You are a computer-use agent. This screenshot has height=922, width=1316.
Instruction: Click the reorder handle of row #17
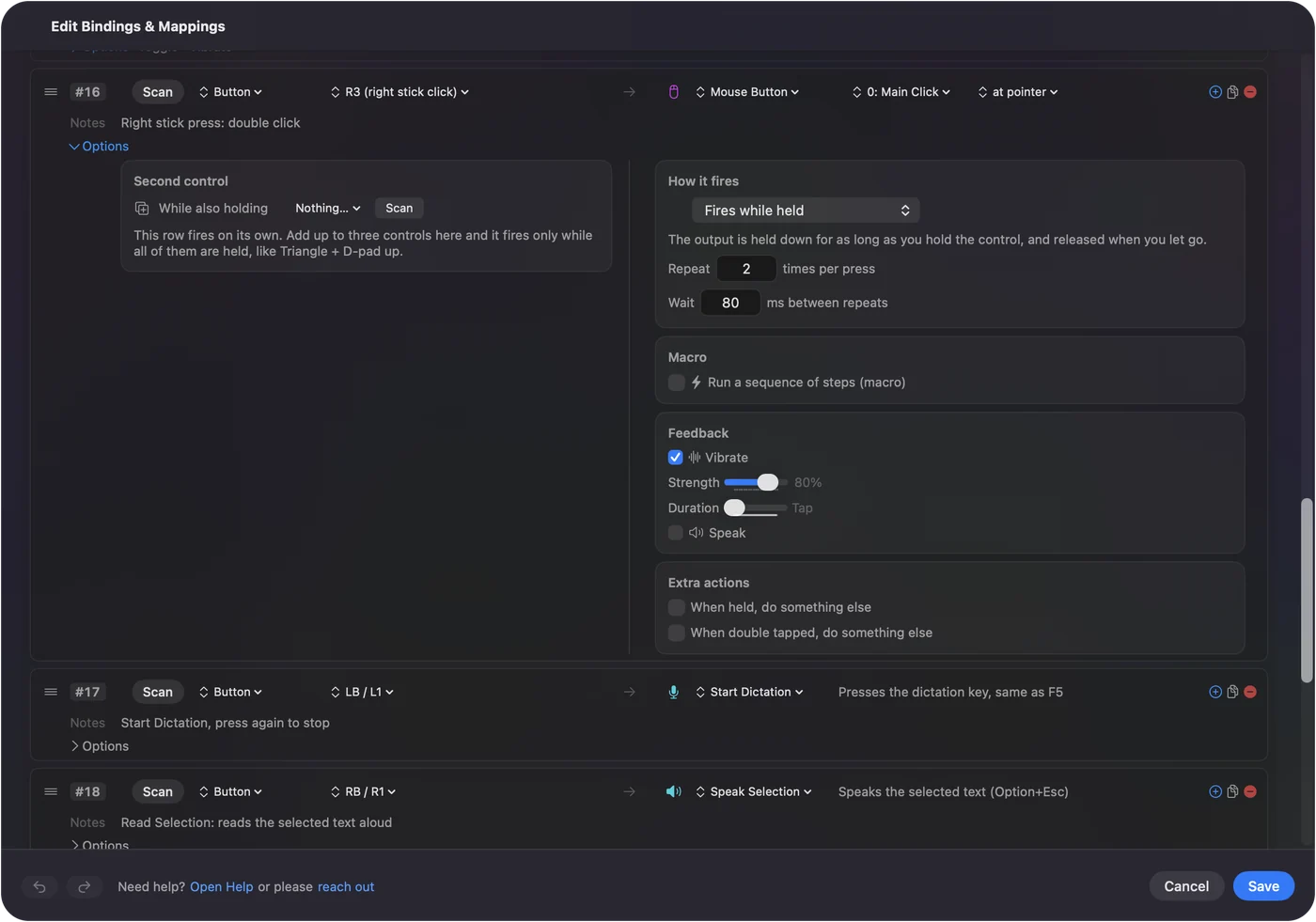click(51, 692)
